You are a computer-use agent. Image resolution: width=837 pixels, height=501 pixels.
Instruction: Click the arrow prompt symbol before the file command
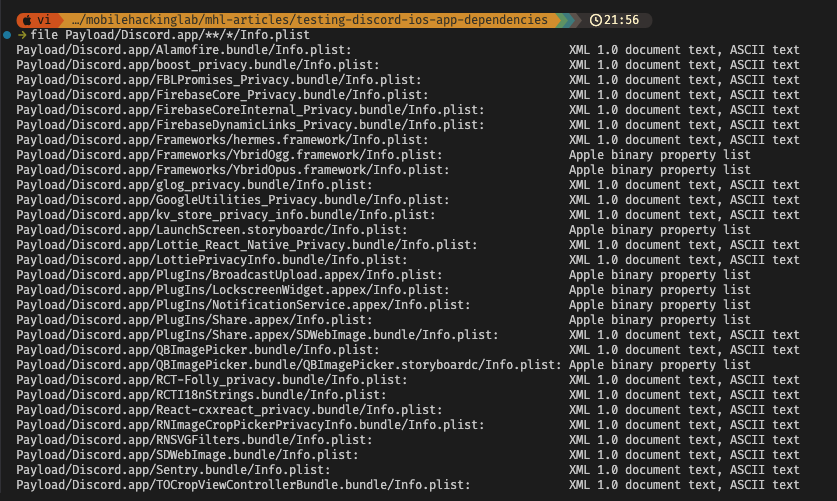click(22, 35)
